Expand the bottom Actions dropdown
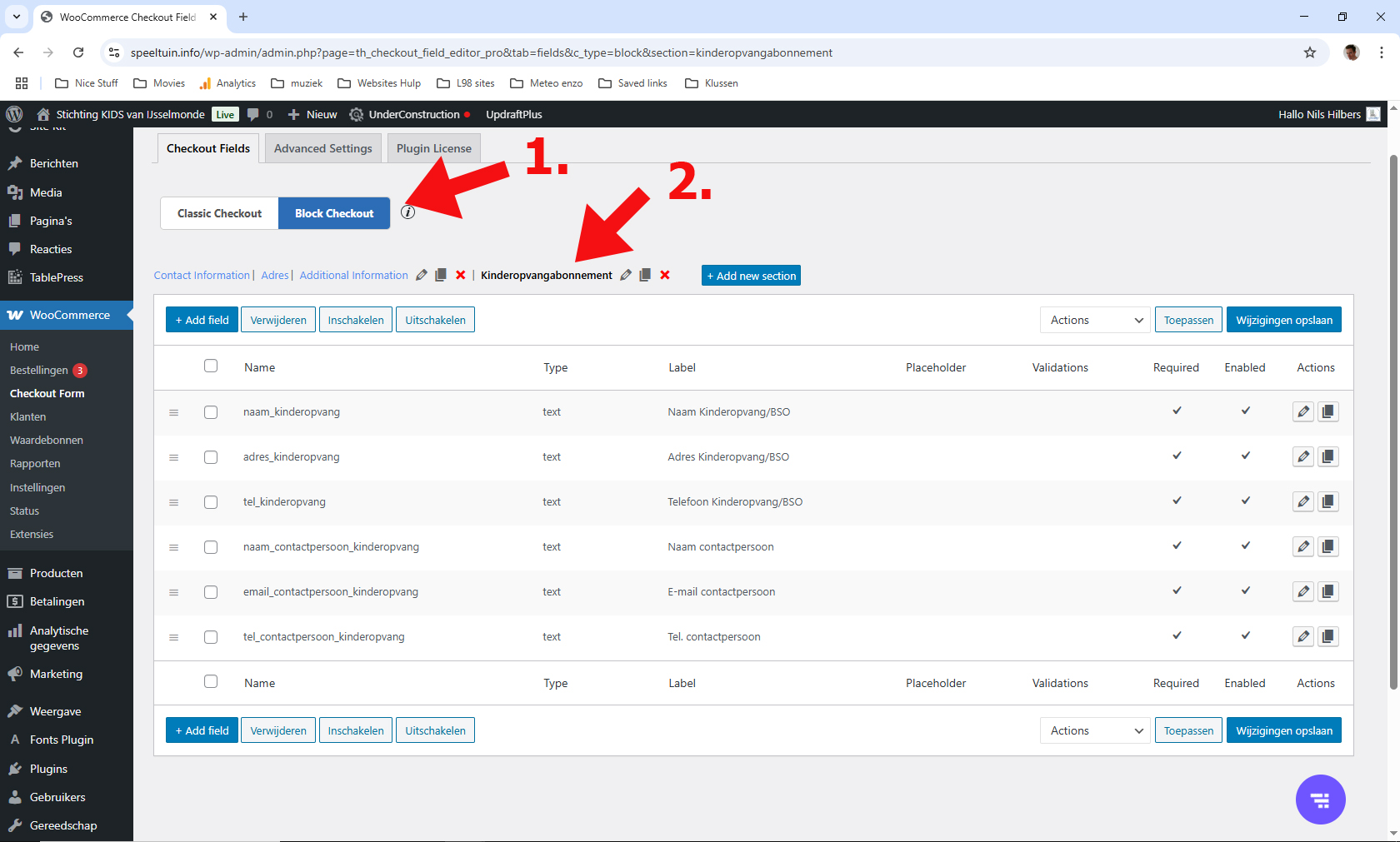Screen dimensions: 1400x842 [1095, 731]
